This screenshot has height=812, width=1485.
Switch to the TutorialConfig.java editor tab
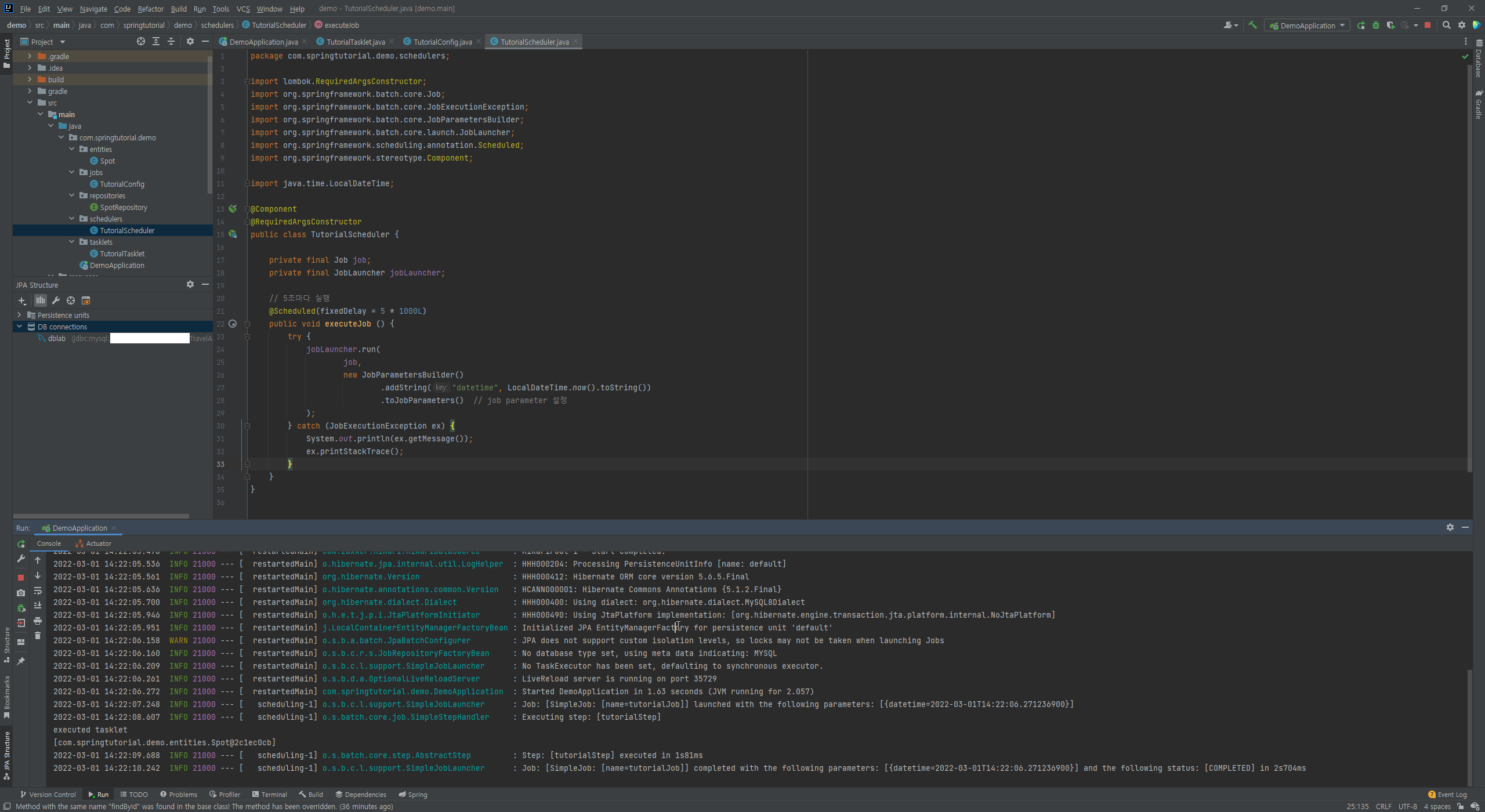442,42
